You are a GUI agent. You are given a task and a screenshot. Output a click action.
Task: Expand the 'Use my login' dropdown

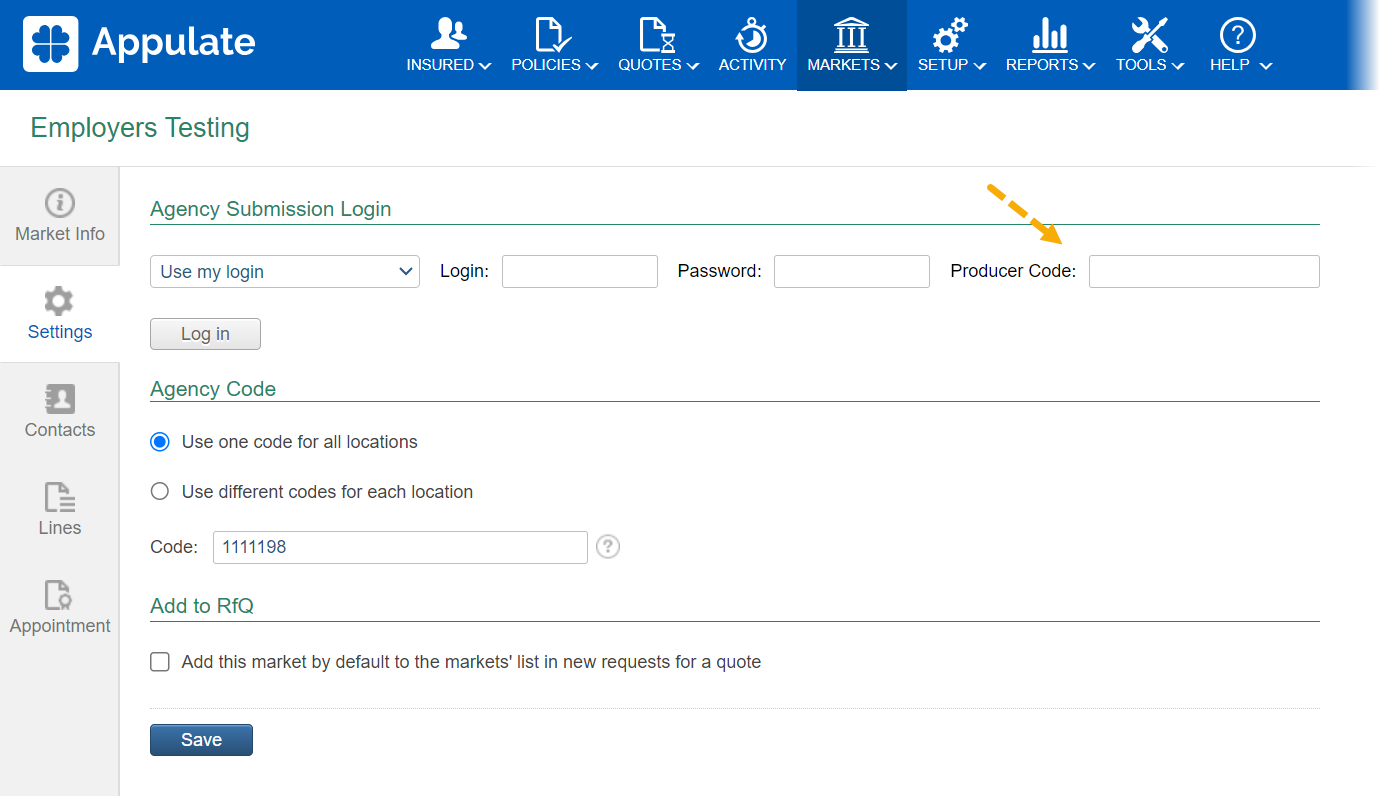point(284,272)
